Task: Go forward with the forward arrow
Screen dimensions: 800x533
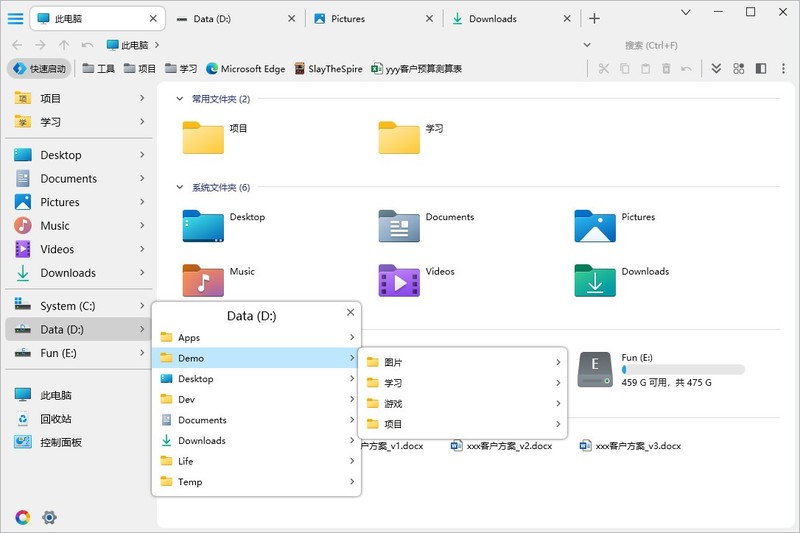Action: point(40,45)
